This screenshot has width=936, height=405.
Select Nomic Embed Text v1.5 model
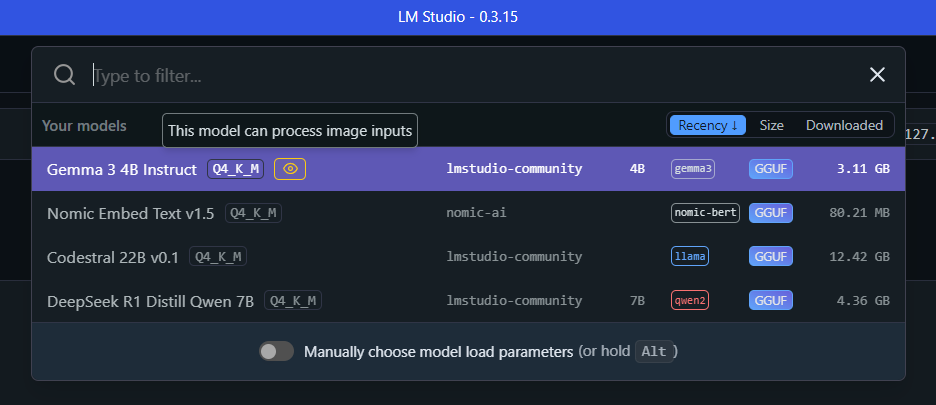pos(468,213)
